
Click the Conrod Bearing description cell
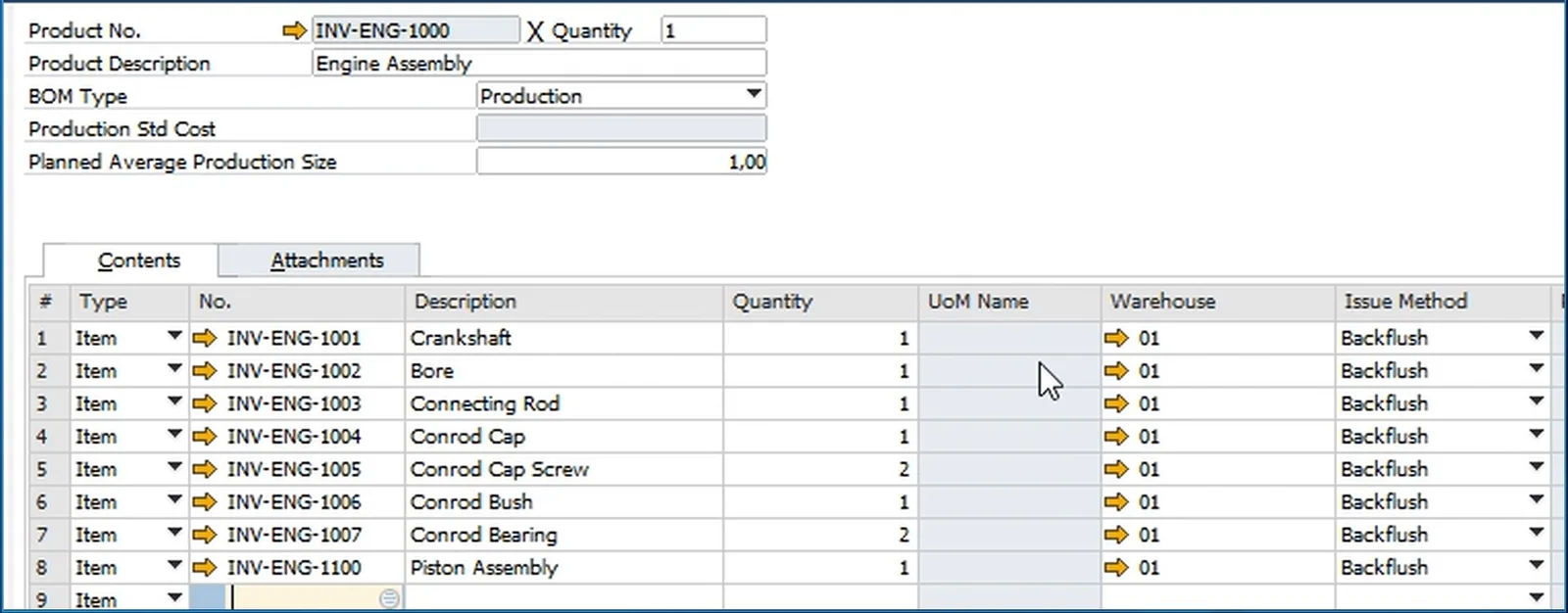pos(563,536)
